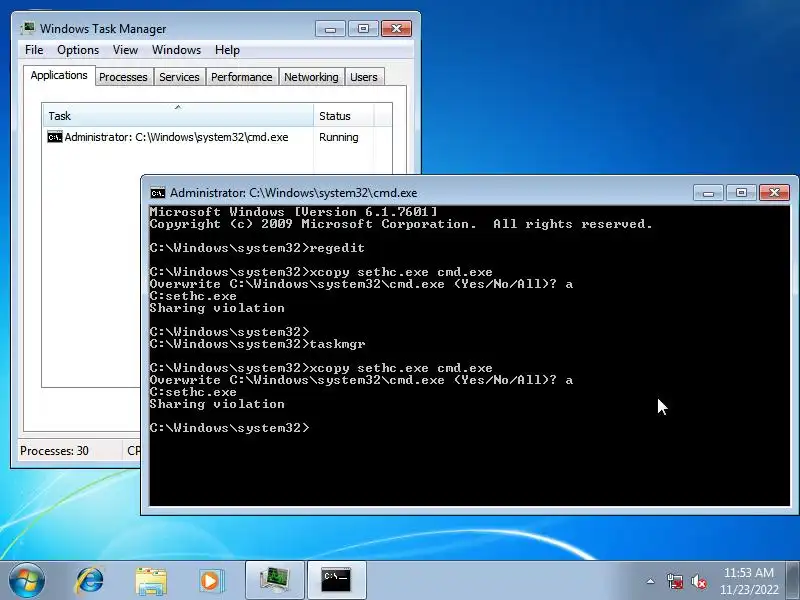Image resolution: width=800 pixels, height=600 pixels.
Task: Minimize the Task Manager window
Action: [330, 29]
